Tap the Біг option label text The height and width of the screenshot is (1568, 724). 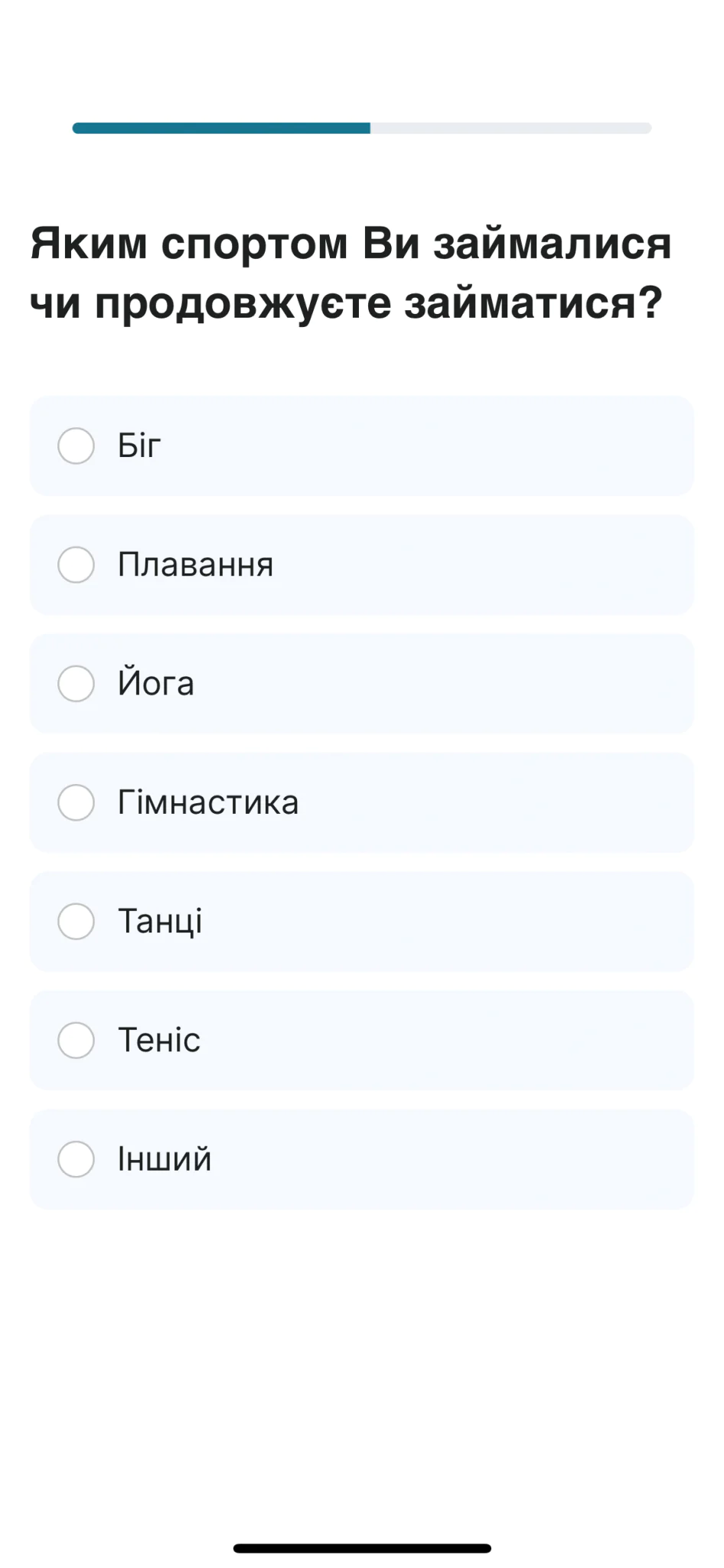[139, 446]
